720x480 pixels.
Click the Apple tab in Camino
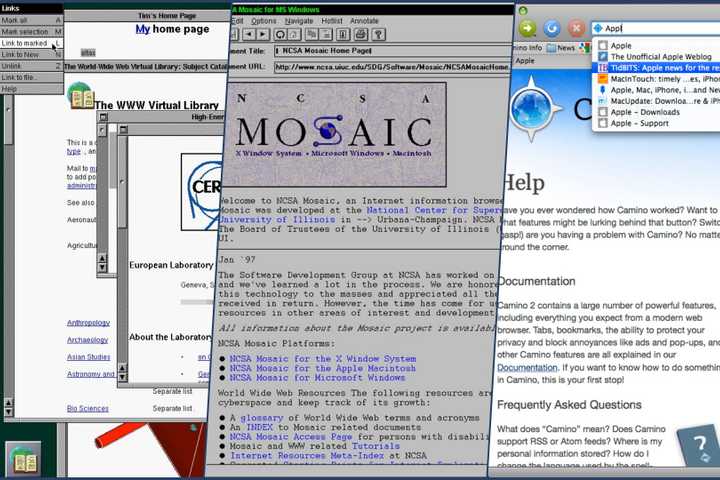coord(525,61)
